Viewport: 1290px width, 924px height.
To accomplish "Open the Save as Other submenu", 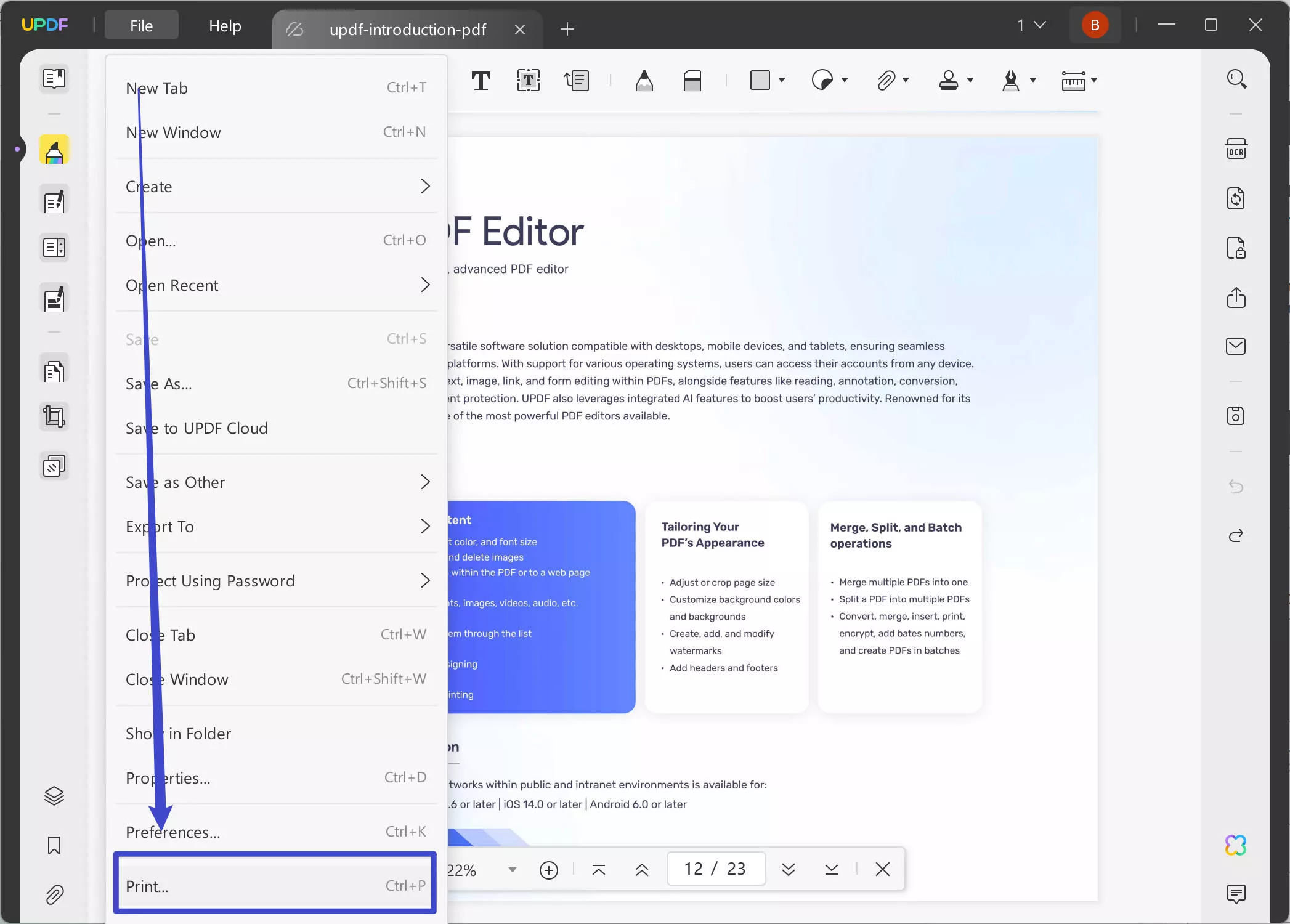I will (x=276, y=482).
